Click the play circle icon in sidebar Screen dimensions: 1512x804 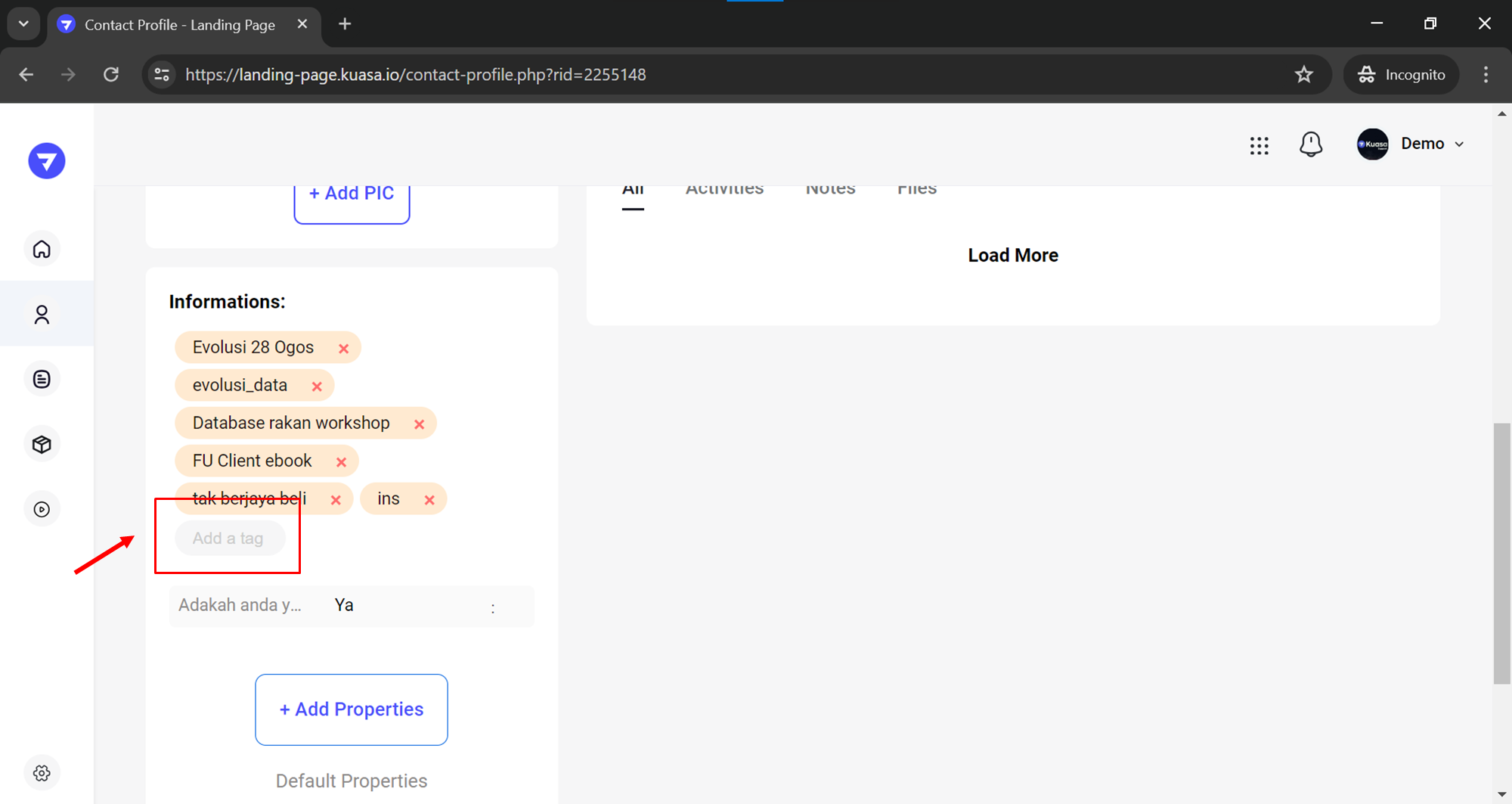[42, 509]
